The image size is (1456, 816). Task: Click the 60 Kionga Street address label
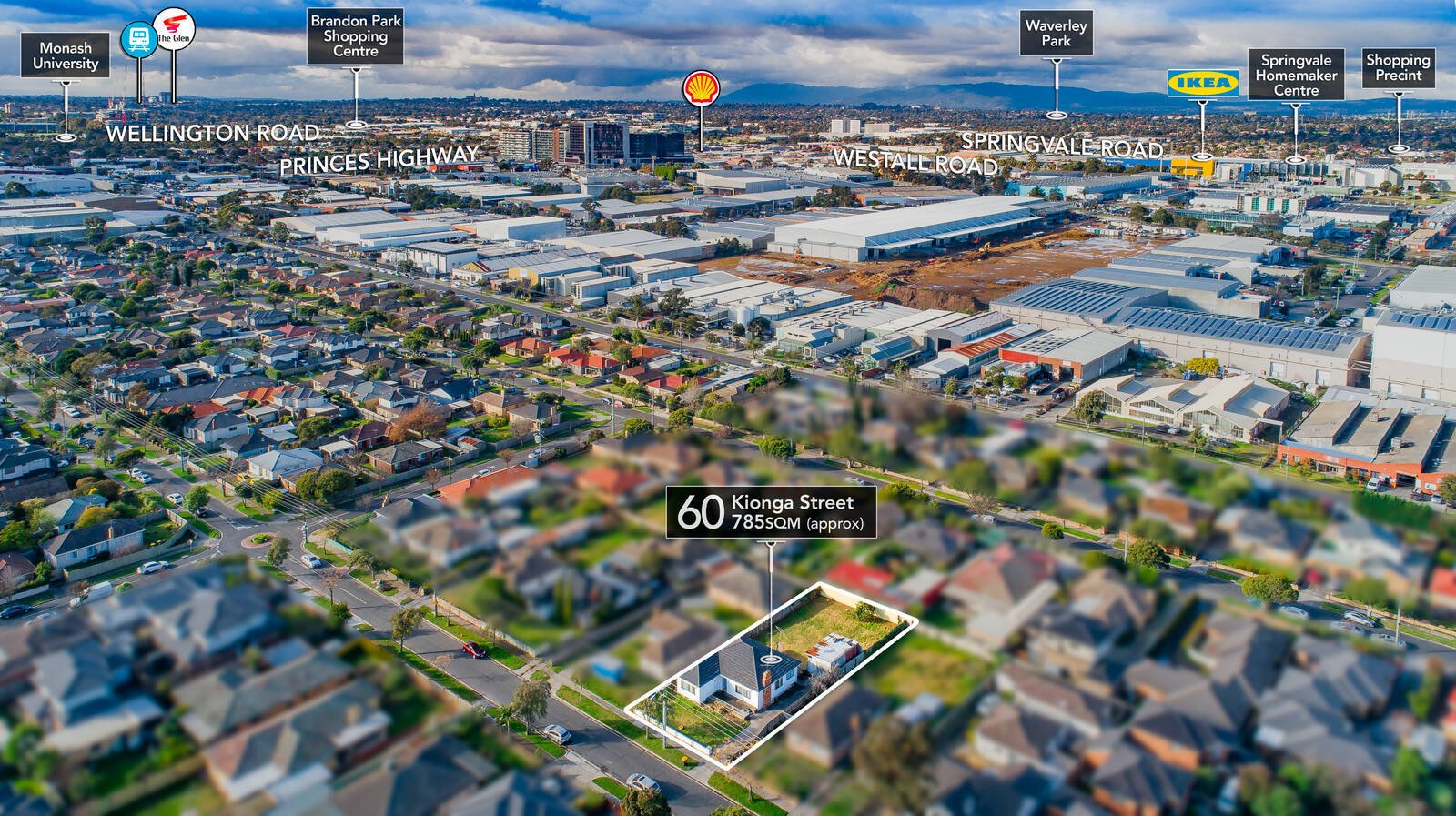(771, 511)
